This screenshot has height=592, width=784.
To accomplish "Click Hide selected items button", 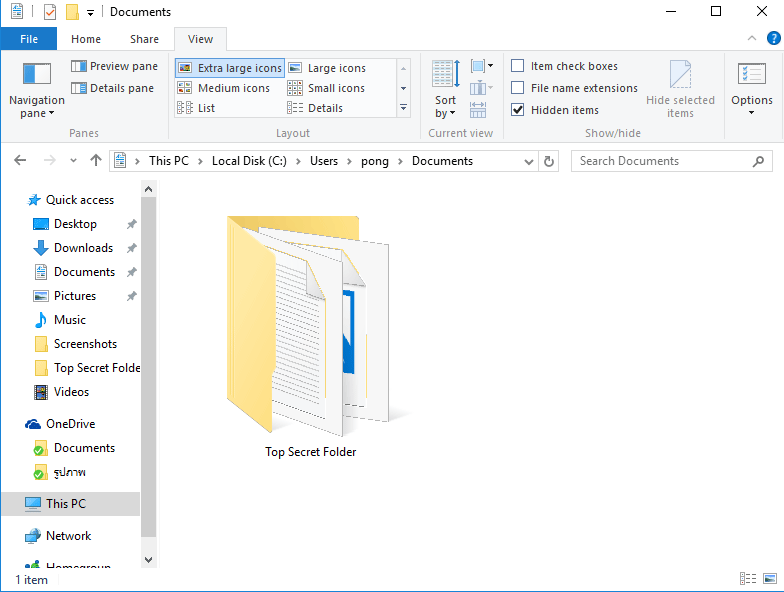I will click(680, 90).
